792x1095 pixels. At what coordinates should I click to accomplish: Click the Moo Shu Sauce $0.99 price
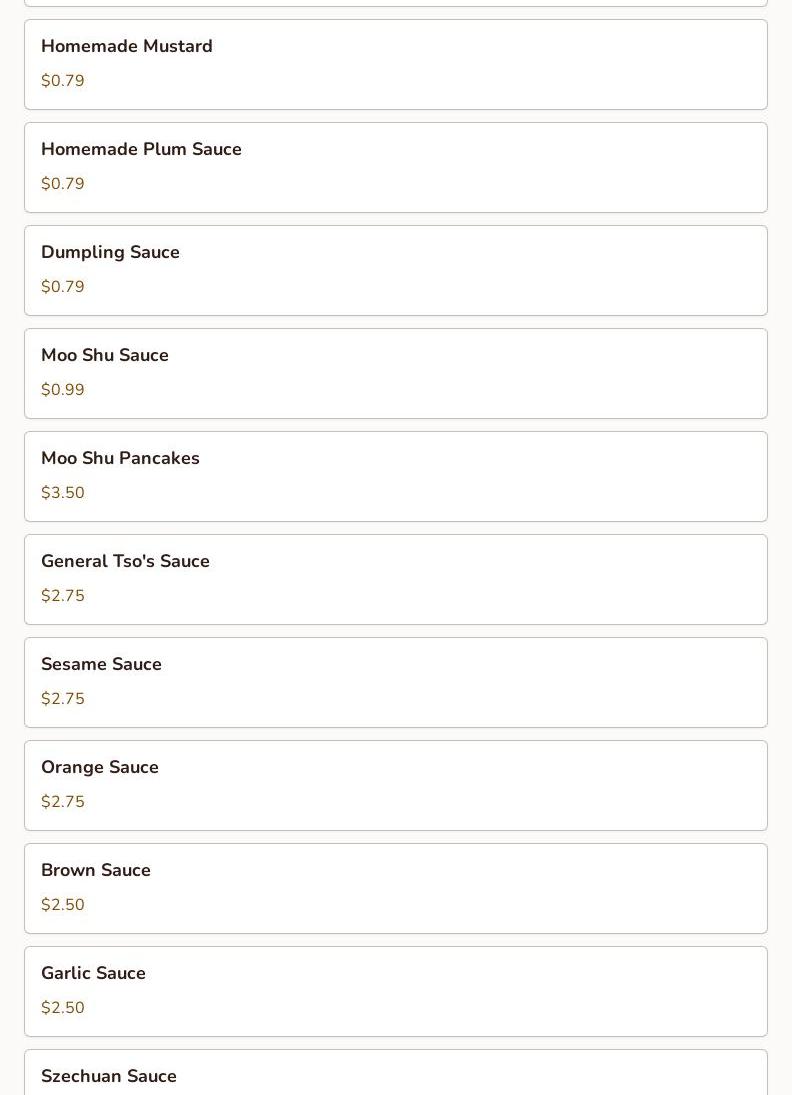pos(63,390)
